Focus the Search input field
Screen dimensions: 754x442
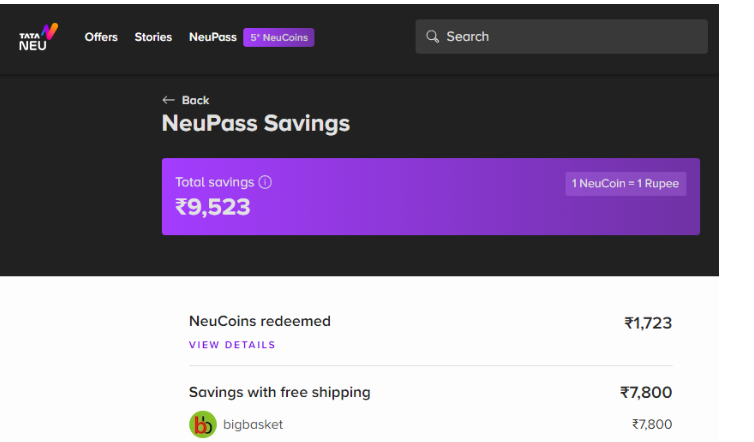(x=561, y=37)
